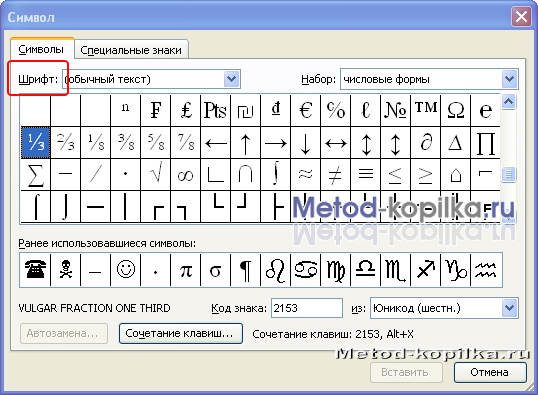
Task: Open the Шрифт font dropdown
Action: tap(232, 79)
